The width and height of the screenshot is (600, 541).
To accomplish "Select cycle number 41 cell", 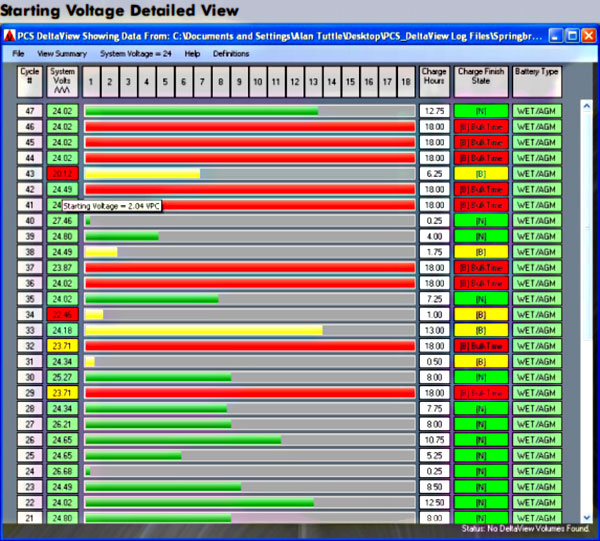I will (x=29, y=205).
